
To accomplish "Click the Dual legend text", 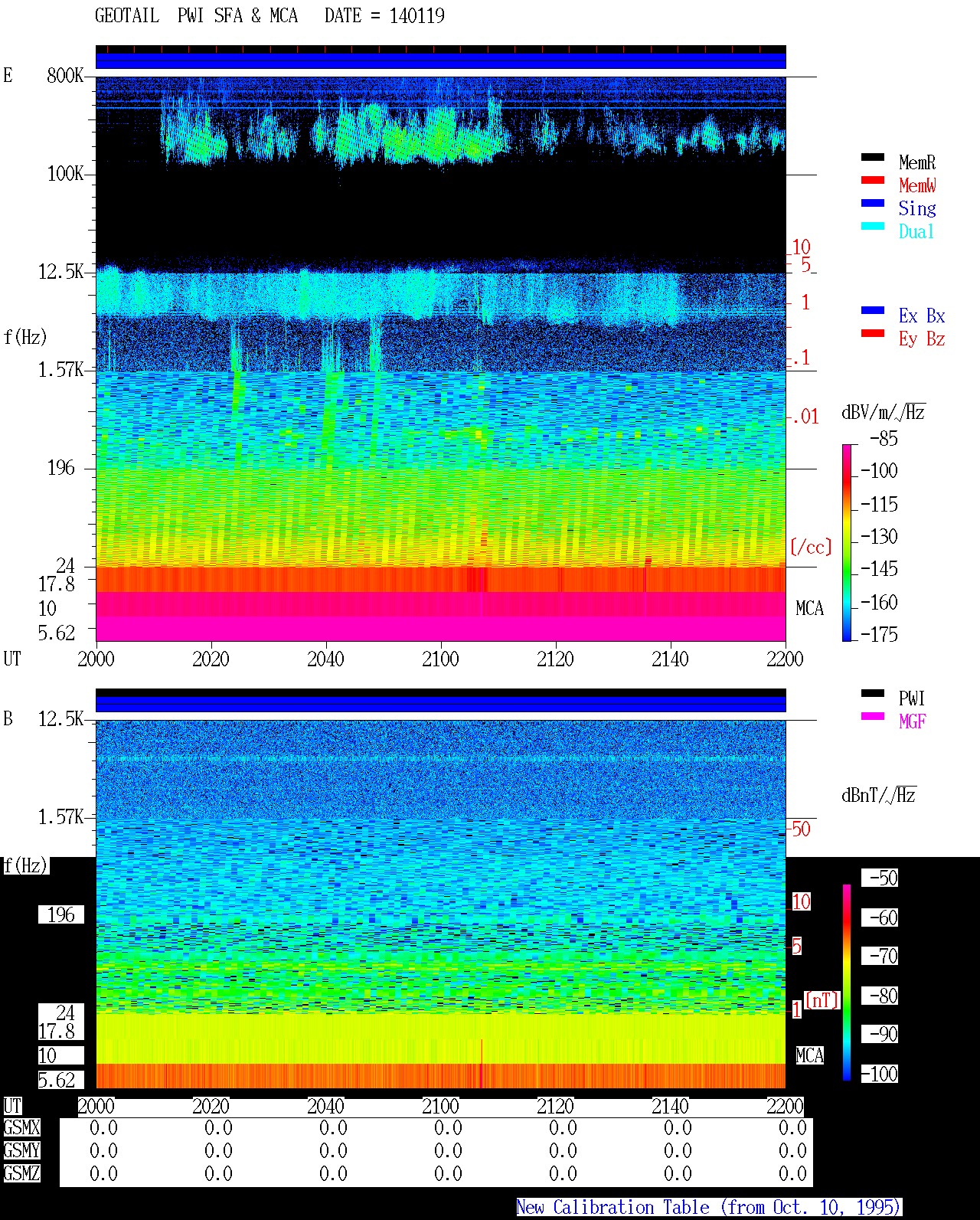I will 916,231.
